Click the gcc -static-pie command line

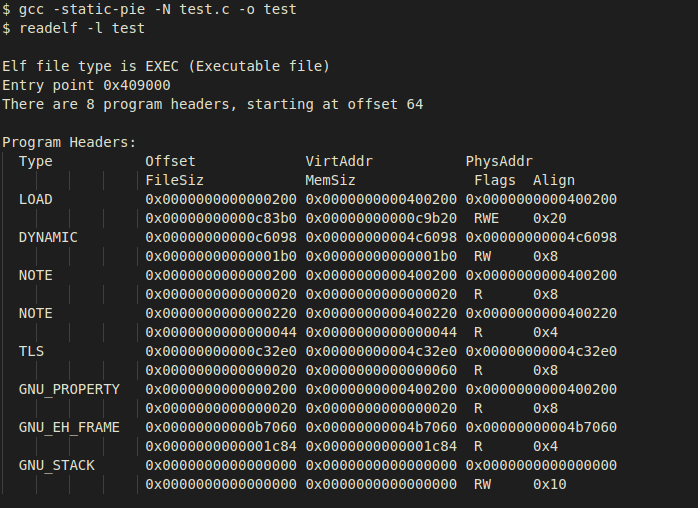(162, 9)
